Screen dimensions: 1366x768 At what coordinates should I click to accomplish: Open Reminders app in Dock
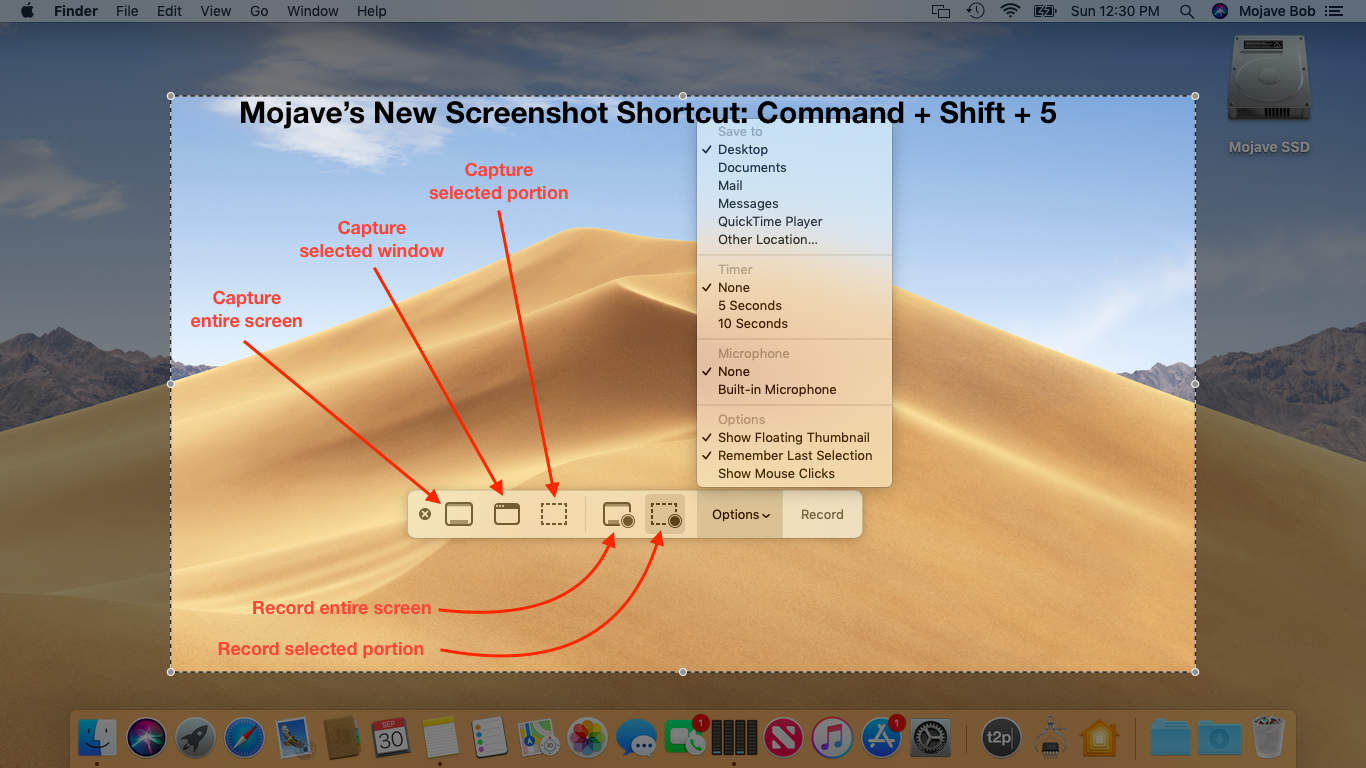tap(490, 738)
